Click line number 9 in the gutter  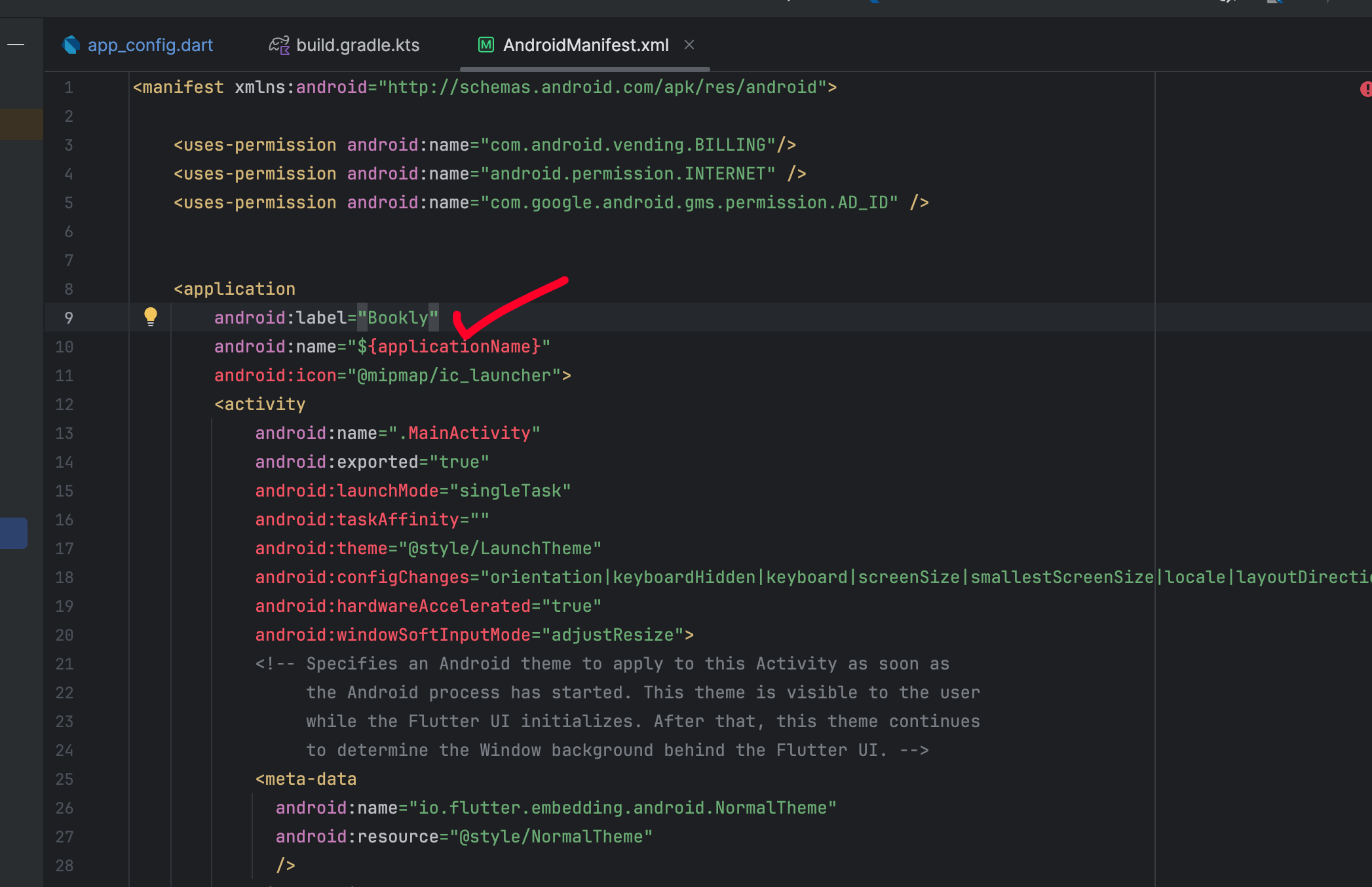69,318
